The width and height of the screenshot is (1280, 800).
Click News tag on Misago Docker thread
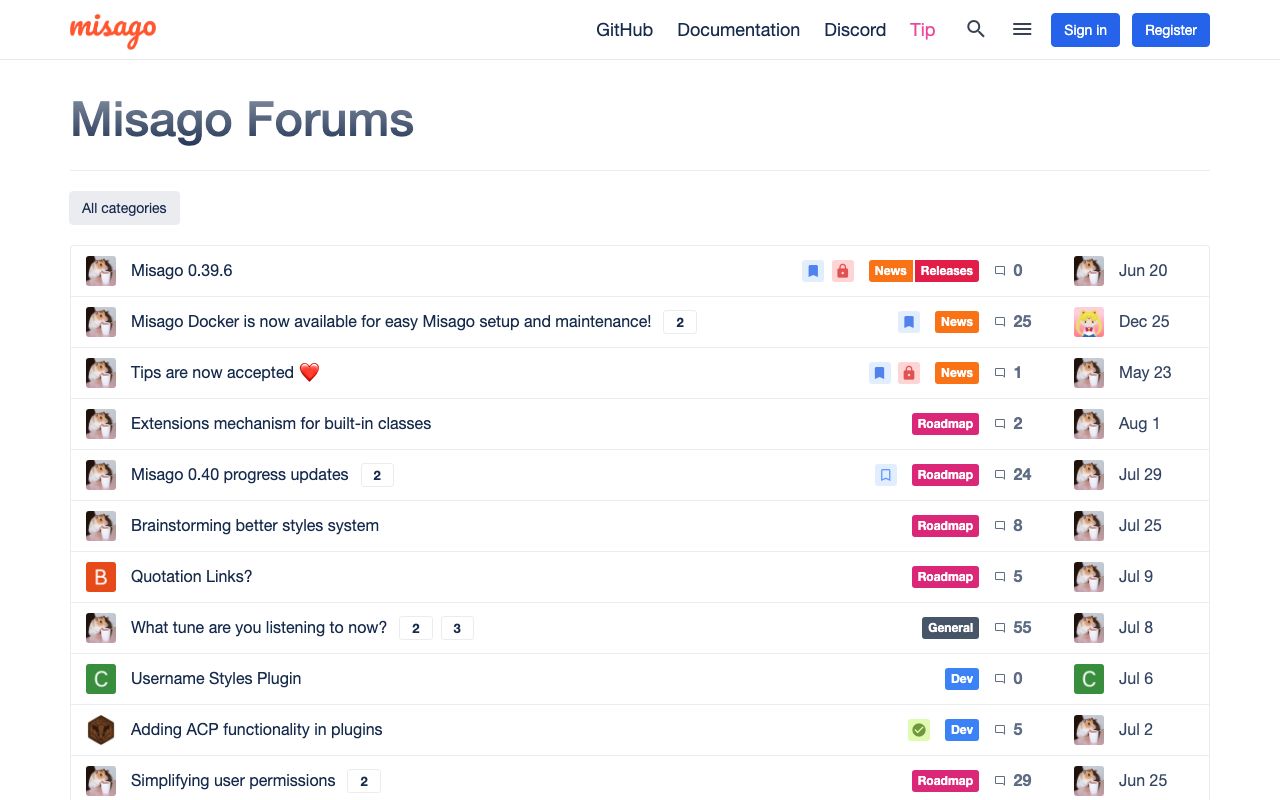pos(957,322)
